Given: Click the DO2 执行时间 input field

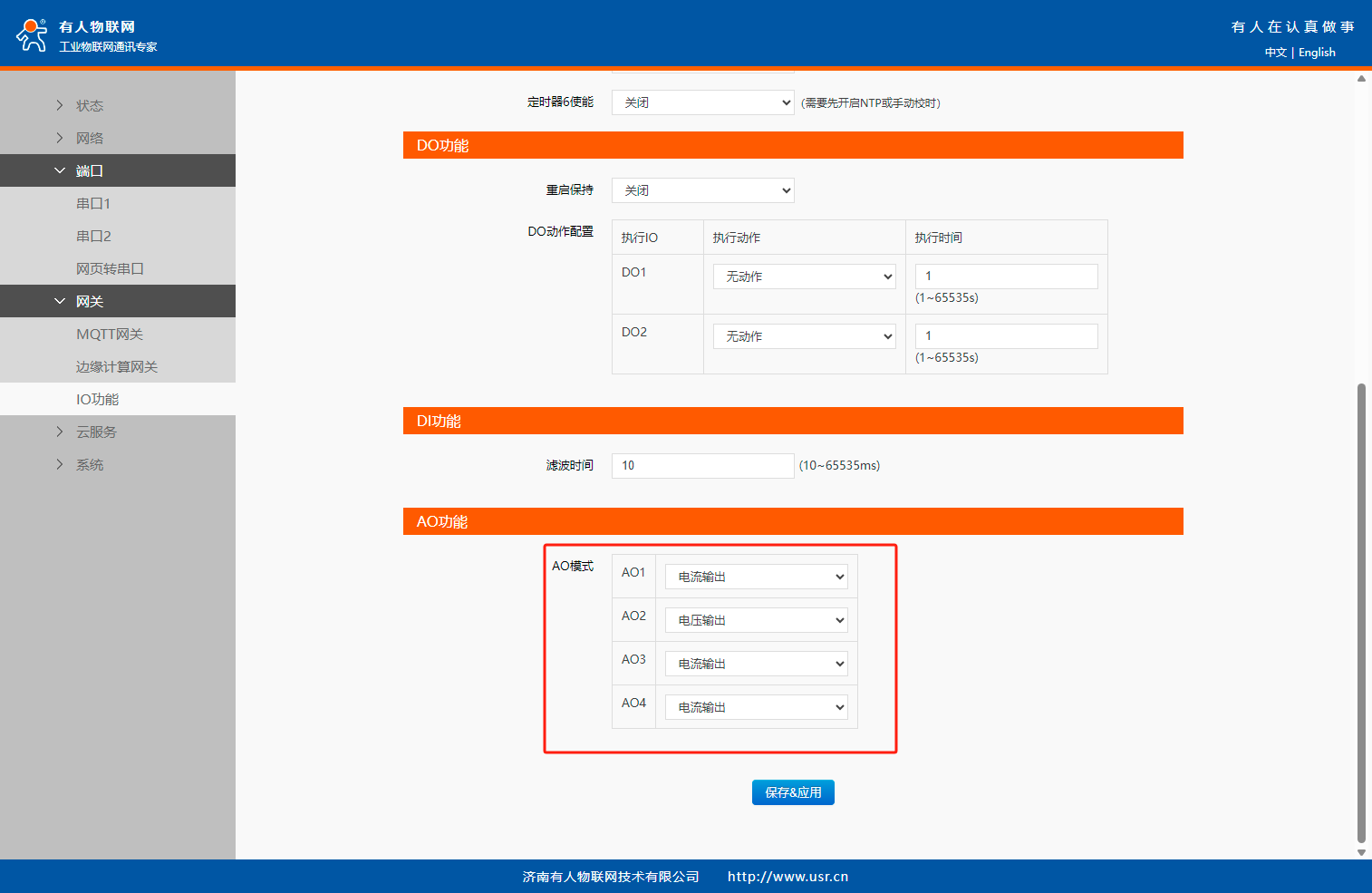Looking at the screenshot, I should [x=1006, y=336].
